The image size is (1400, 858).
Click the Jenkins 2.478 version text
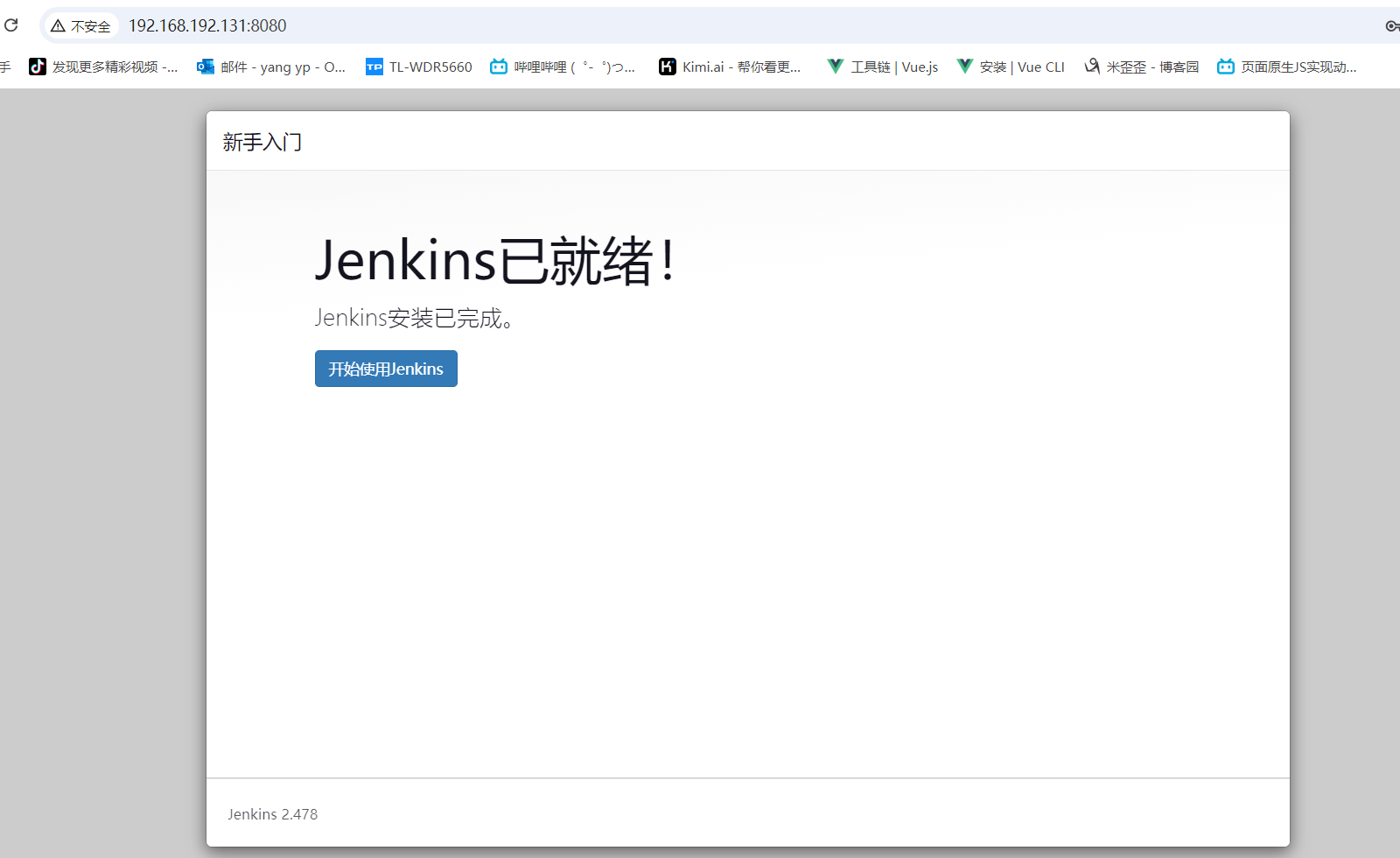(x=273, y=814)
